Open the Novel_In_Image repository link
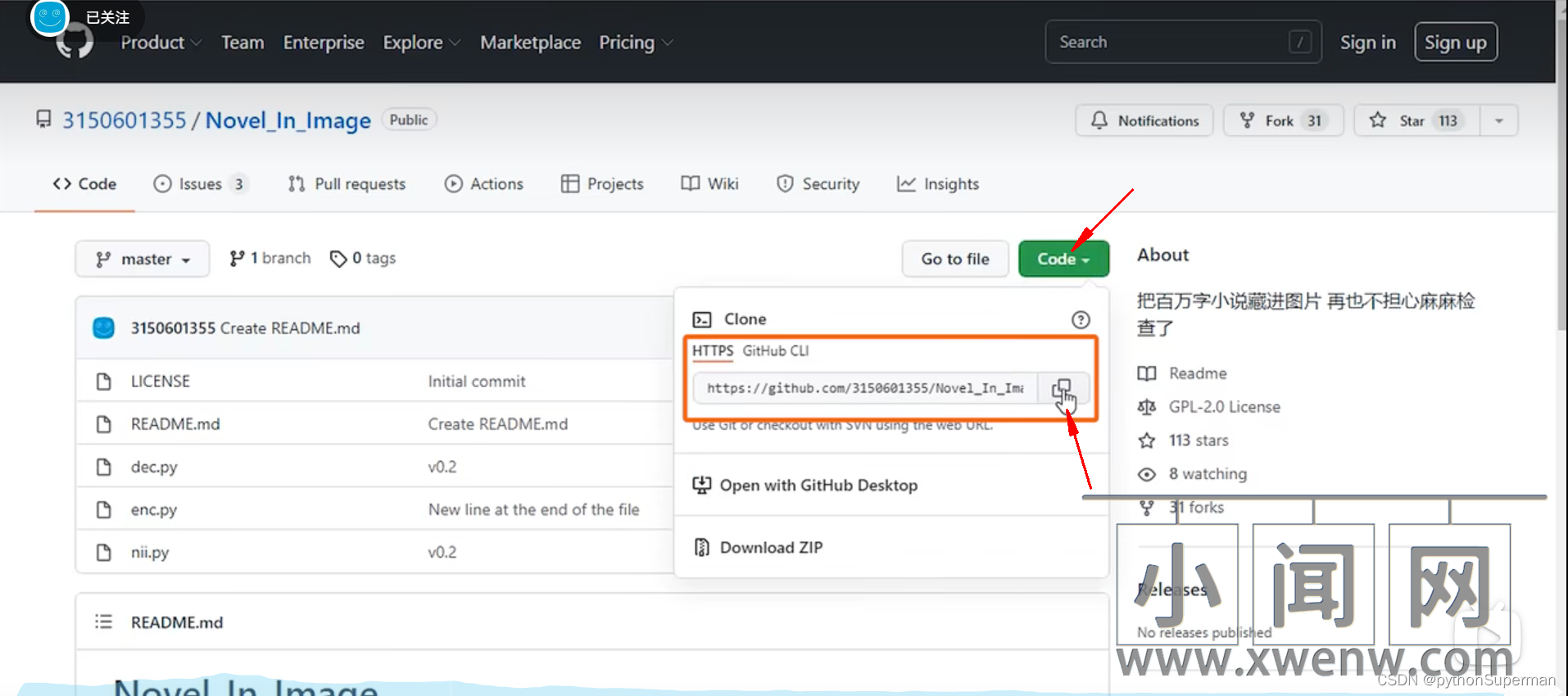The width and height of the screenshot is (1568, 696). tap(288, 120)
